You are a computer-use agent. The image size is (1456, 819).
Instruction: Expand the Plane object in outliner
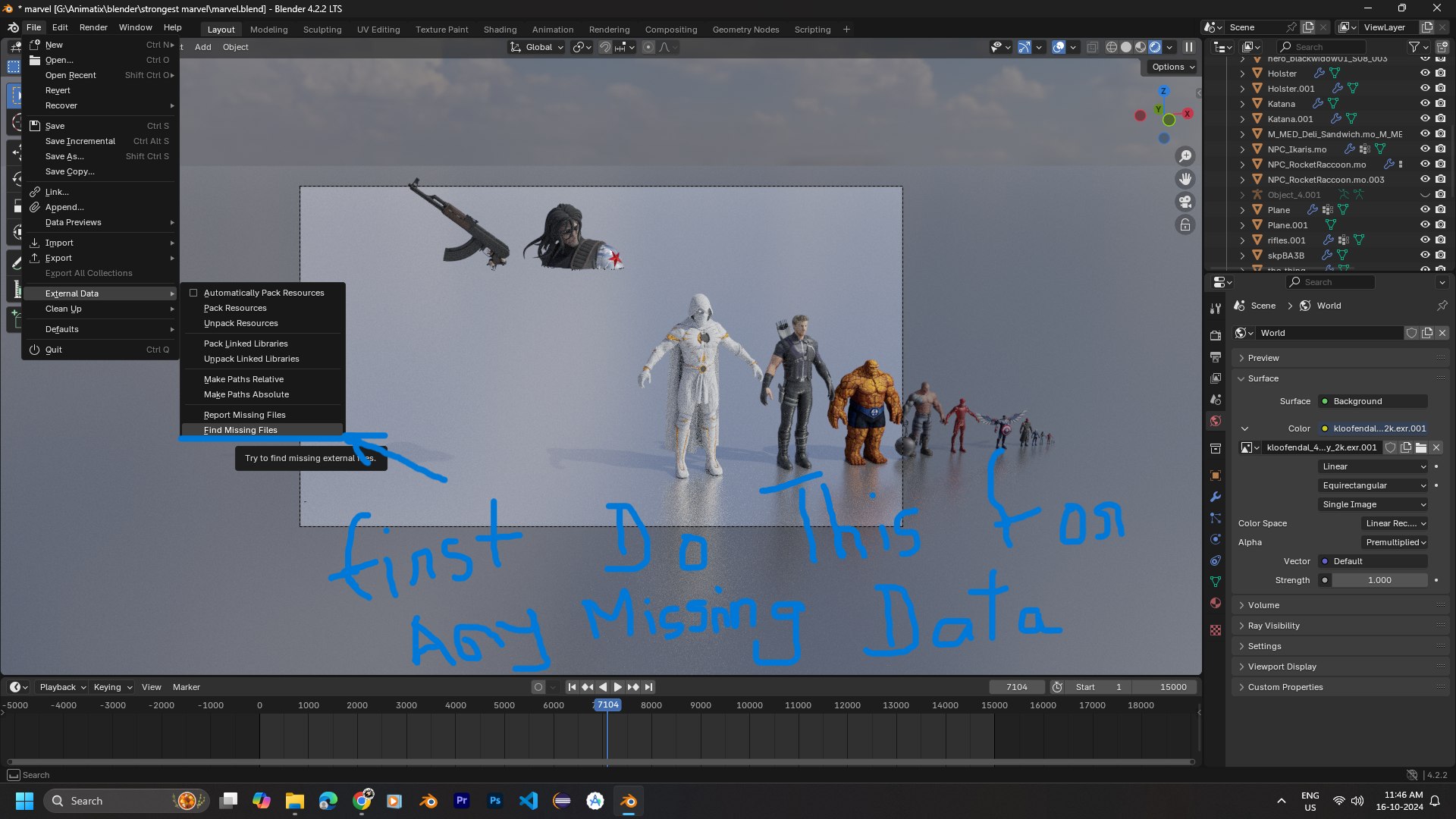[1242, 210]
